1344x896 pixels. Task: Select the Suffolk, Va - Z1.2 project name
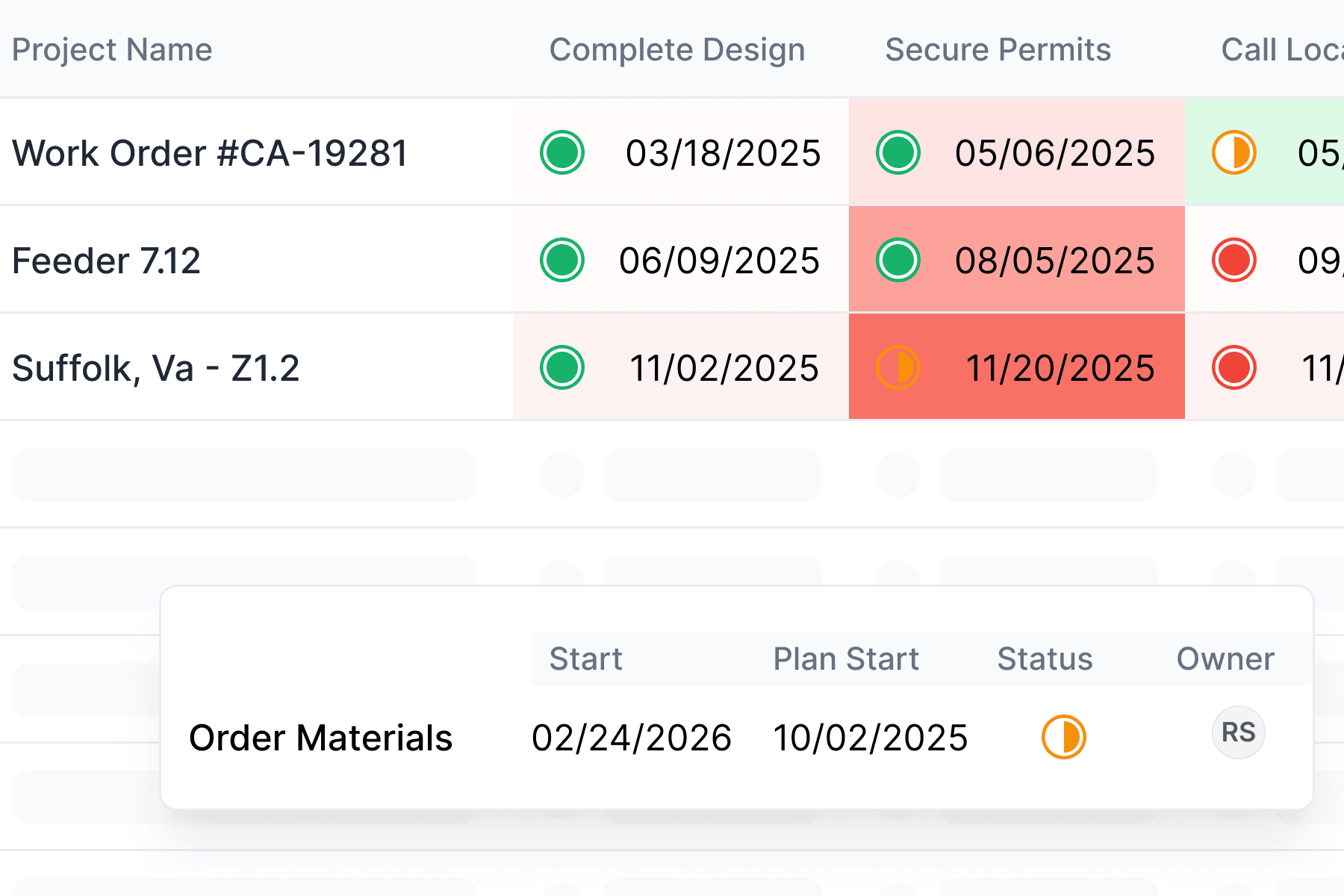click(x=155, y=367)
